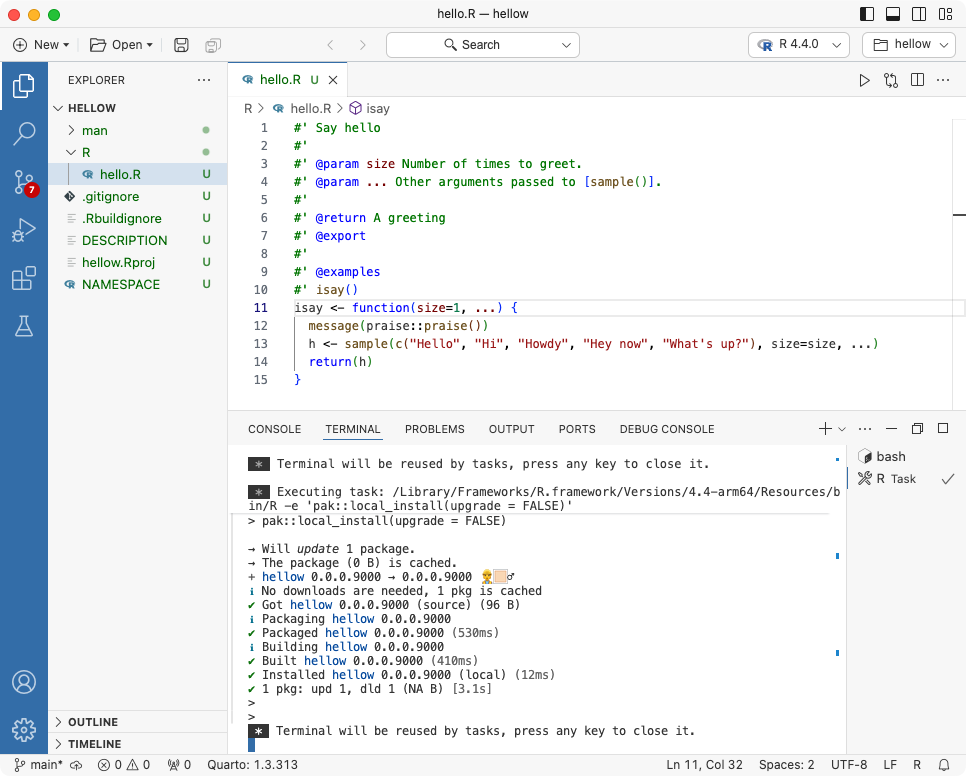Image resolution: width=966 pixels, height=776 pixels.
Task: Open the Extensions view
Action: [23, 279]
